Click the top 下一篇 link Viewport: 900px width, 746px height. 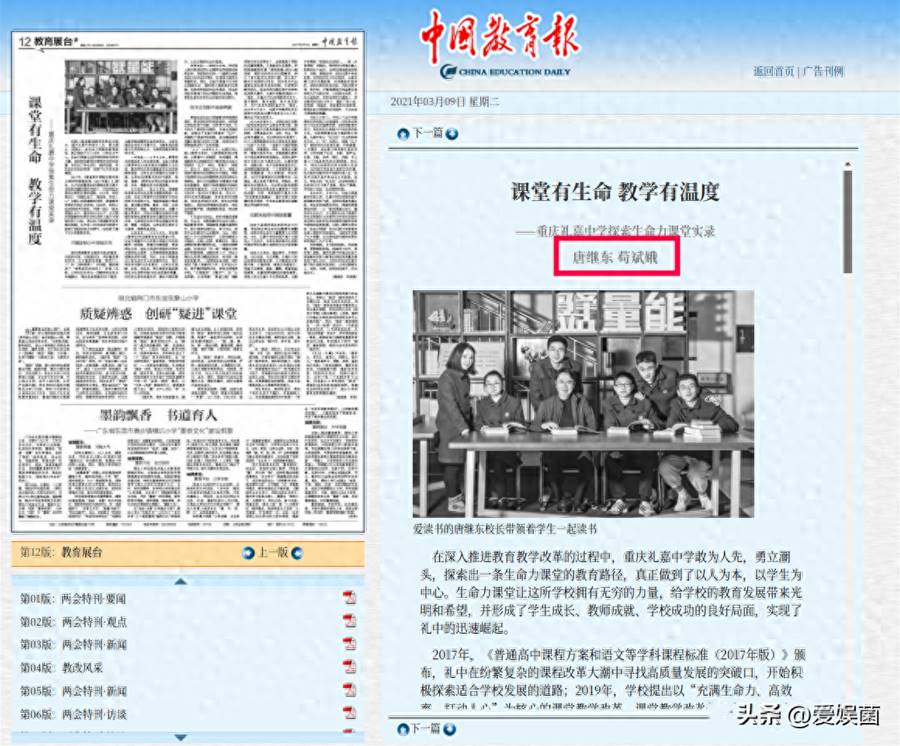[428, 133]
